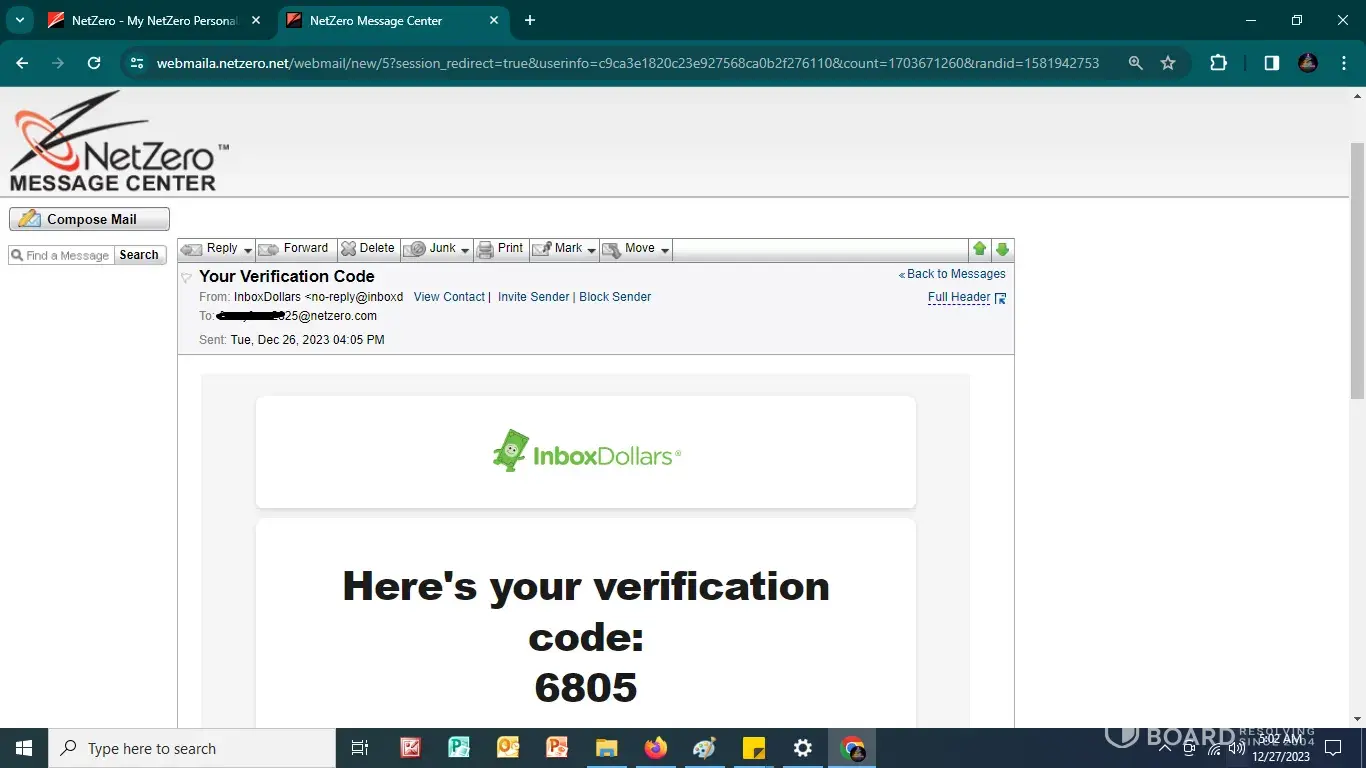Open the Move dropdown menu
This screenshot has width=1366, height=768.
click(664, 250)
